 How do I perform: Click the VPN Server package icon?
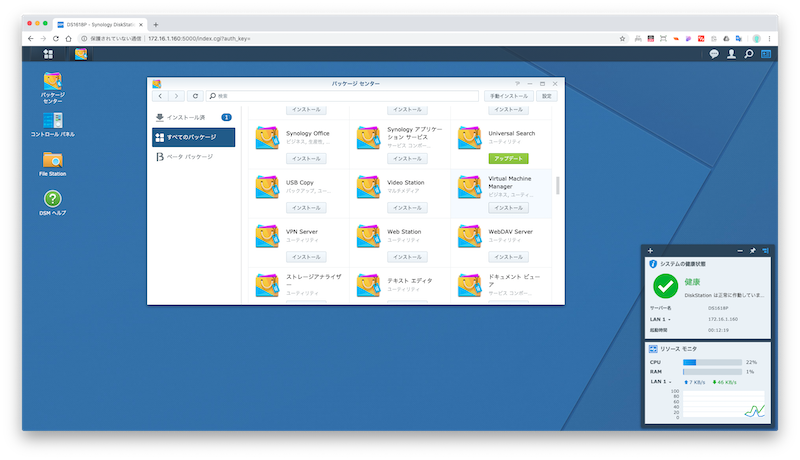(x=267, y=236)
